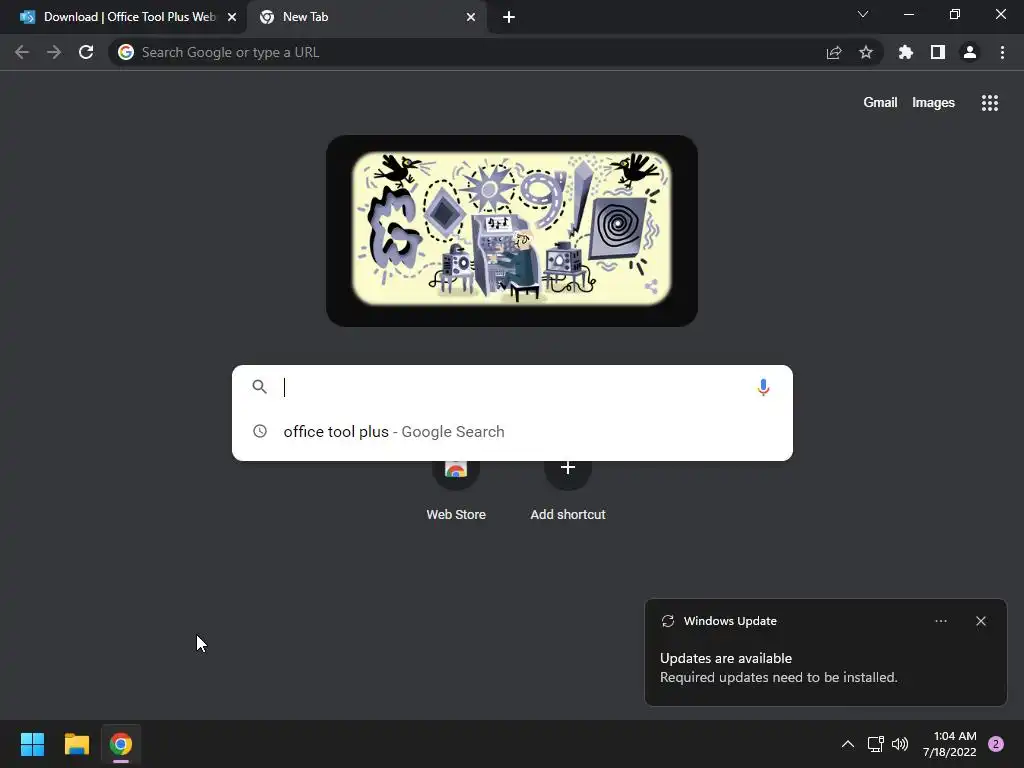Open the volume control in system tray

tap(900, 744)
